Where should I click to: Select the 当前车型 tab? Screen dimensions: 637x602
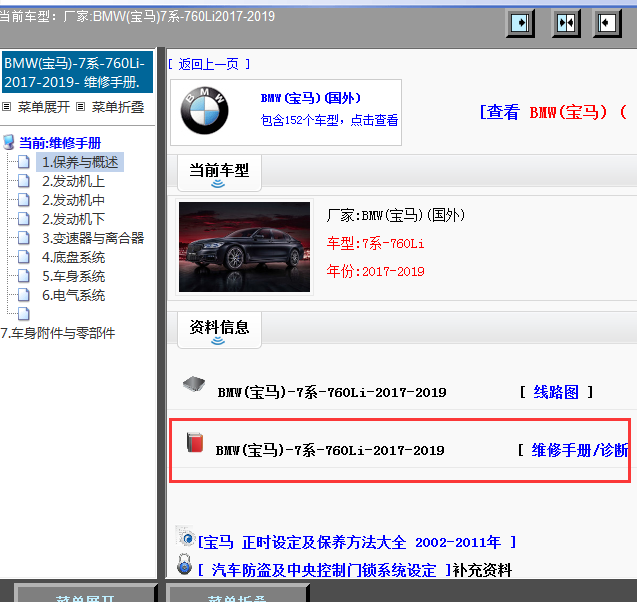pos(219,173)
